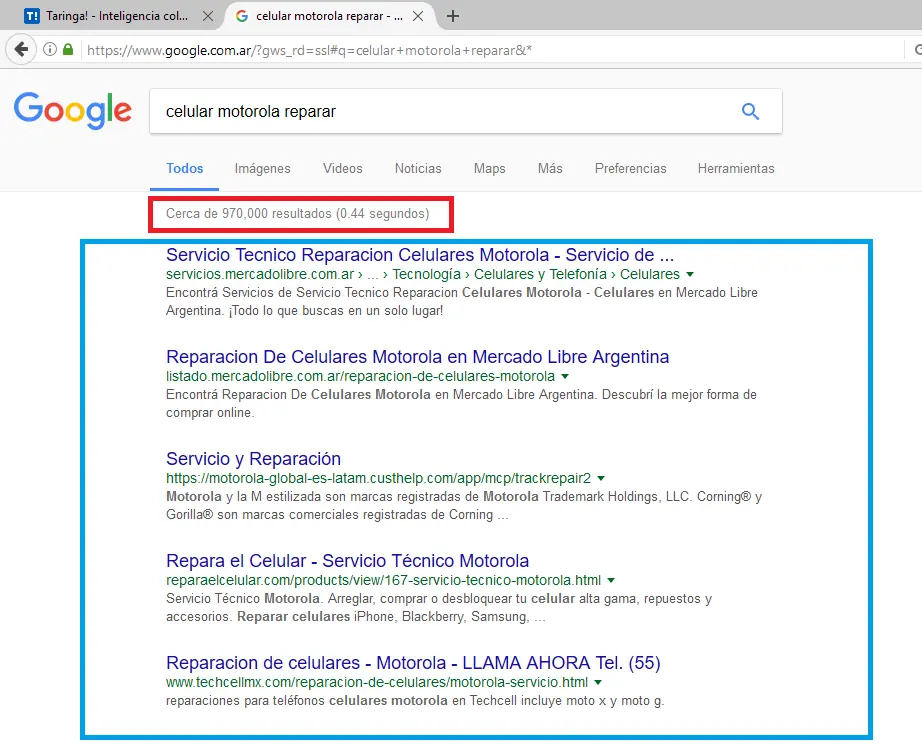Expand dropdown arrow next to motorola-global-es-latam URL
Viewport: 922px width, 750px height.
click(601, 478)
